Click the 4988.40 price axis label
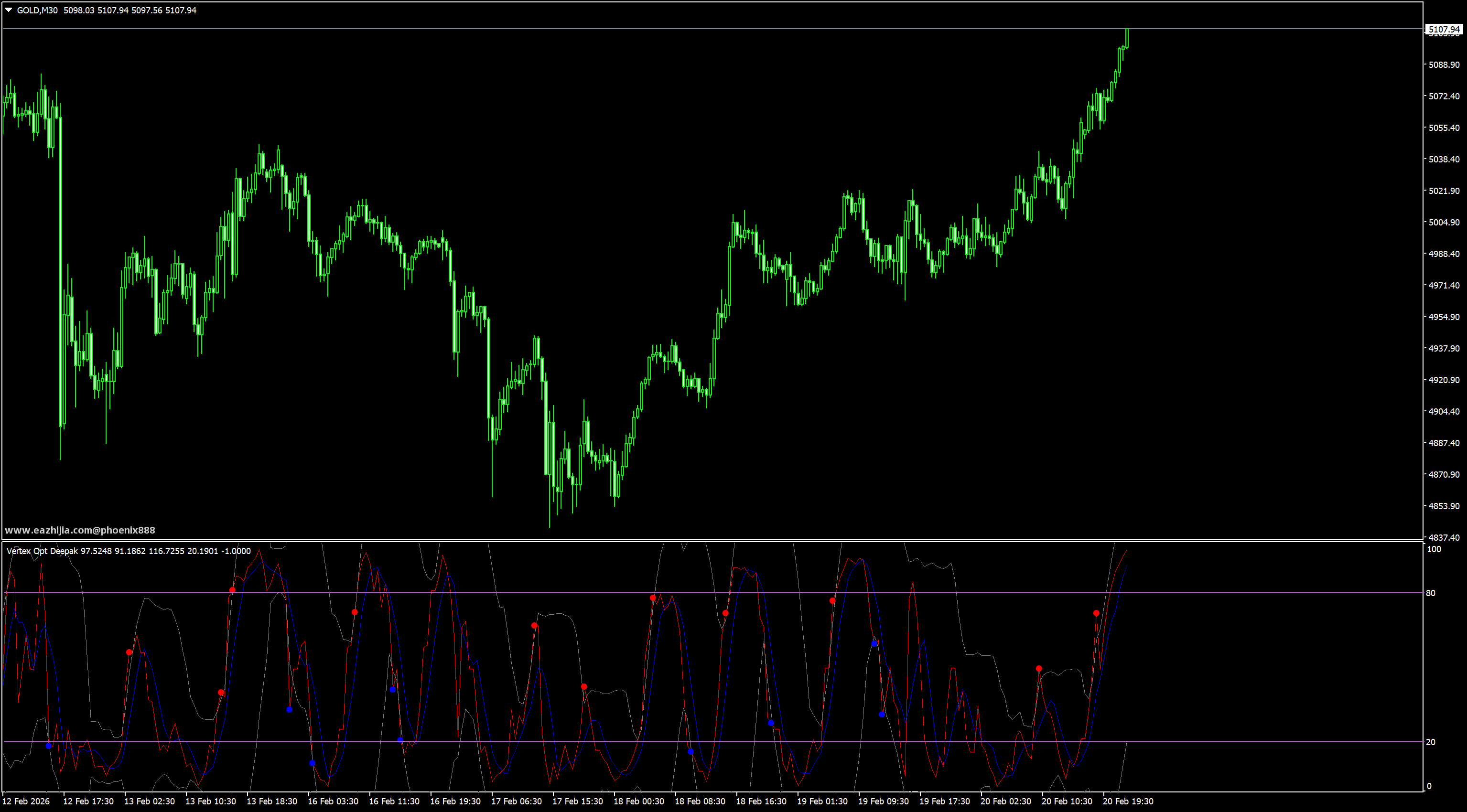The width and height of the screenshot is (1467, 812). (1444, 254)
